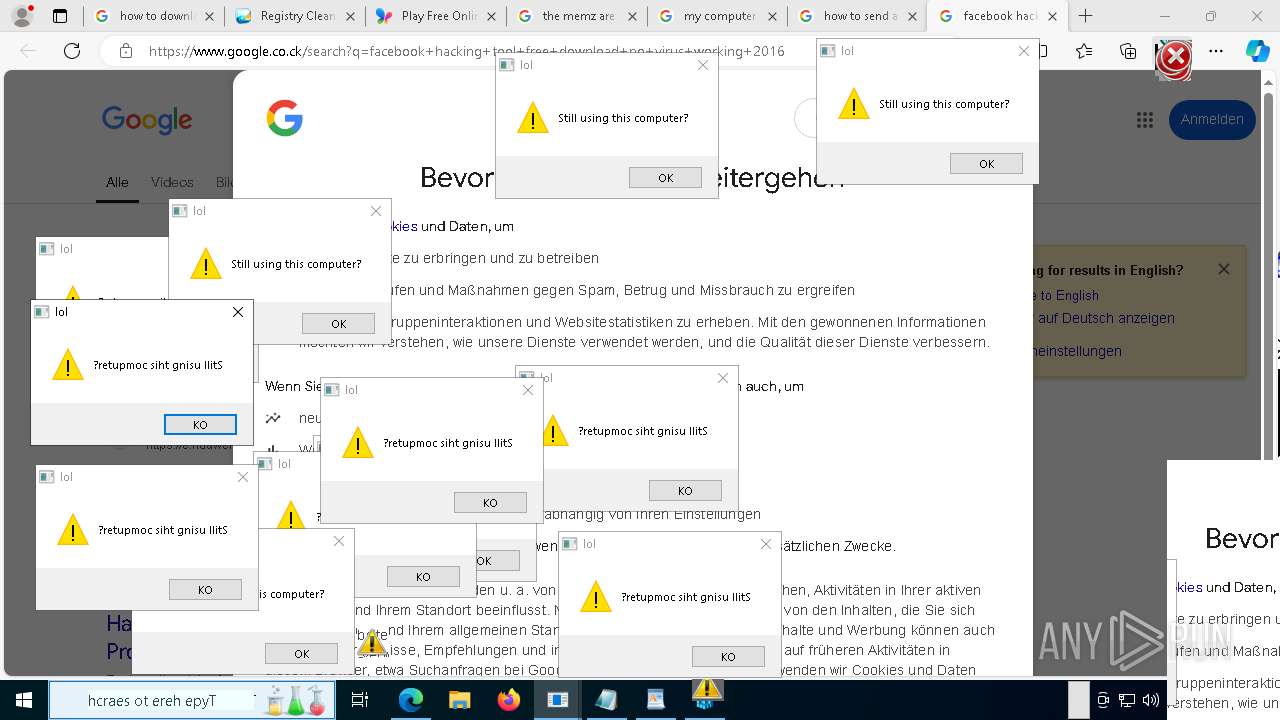Select the Videos search filter
Image resolution: width=1280 pixels, height=720 pixels.
(172, 182)
